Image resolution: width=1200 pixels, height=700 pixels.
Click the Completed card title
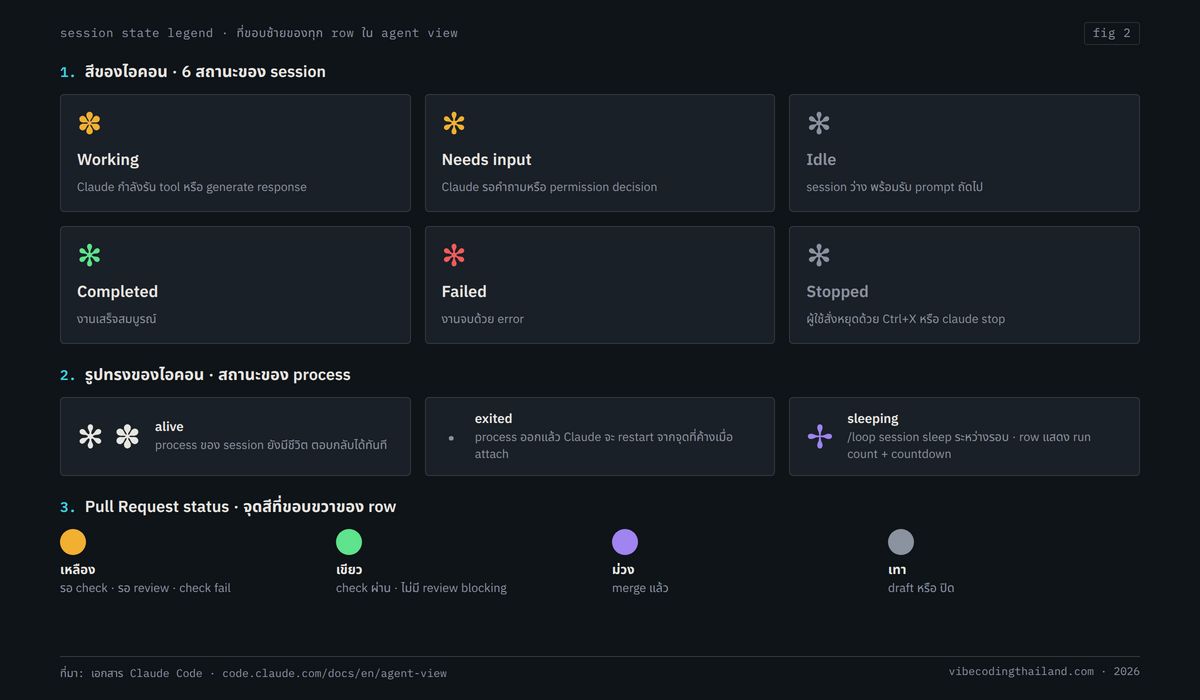[117, 291]
